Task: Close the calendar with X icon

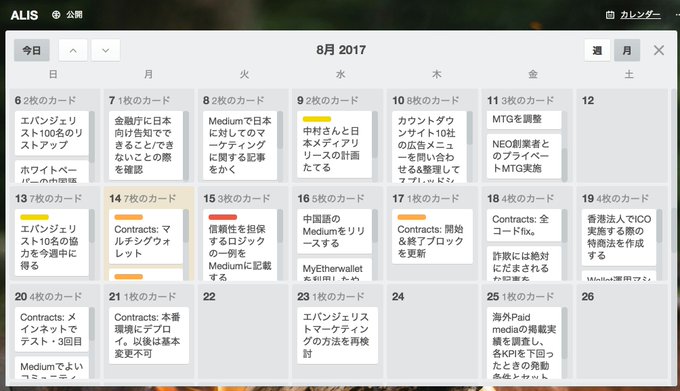Action: 659,50
